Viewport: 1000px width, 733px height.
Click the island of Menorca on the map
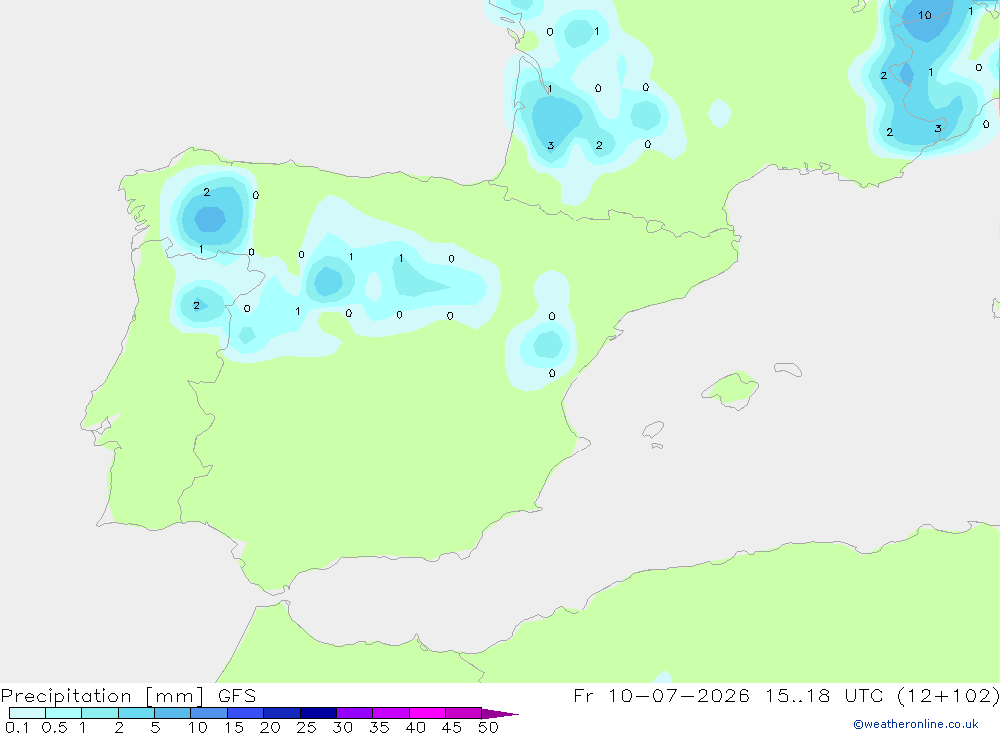click(788, 369)
